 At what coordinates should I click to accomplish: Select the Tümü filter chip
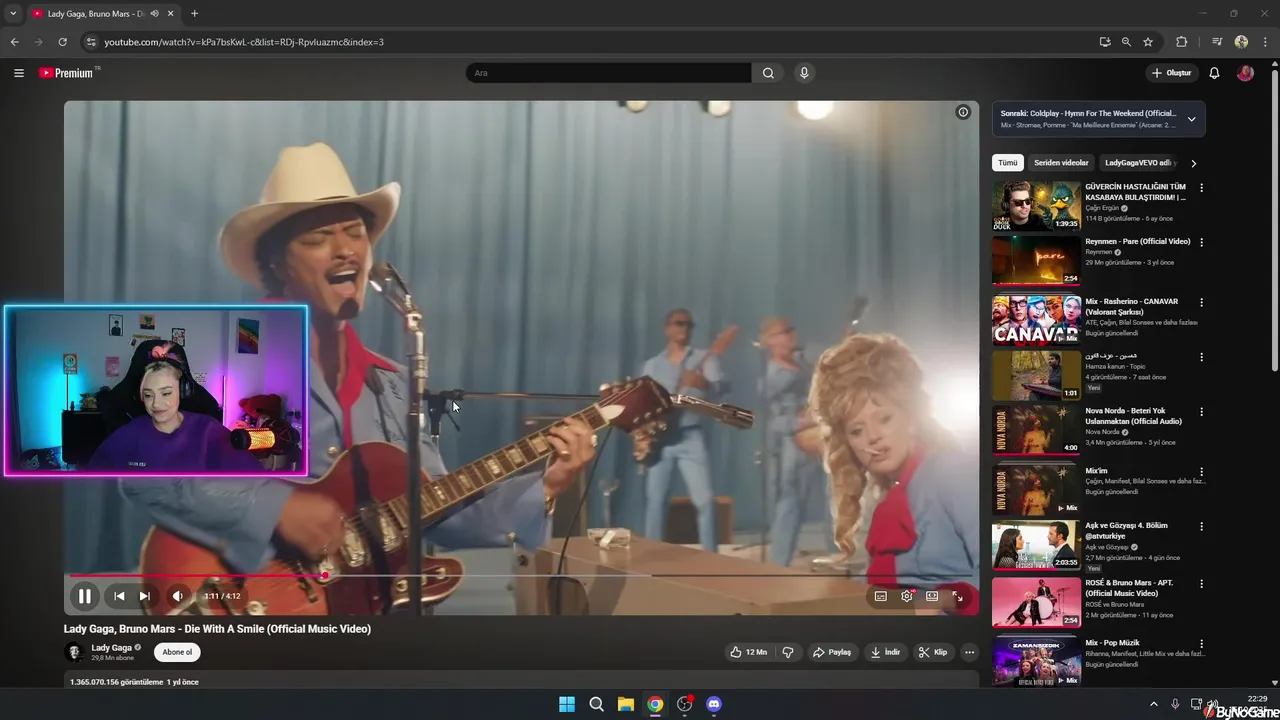click(x=1008, y=163)
